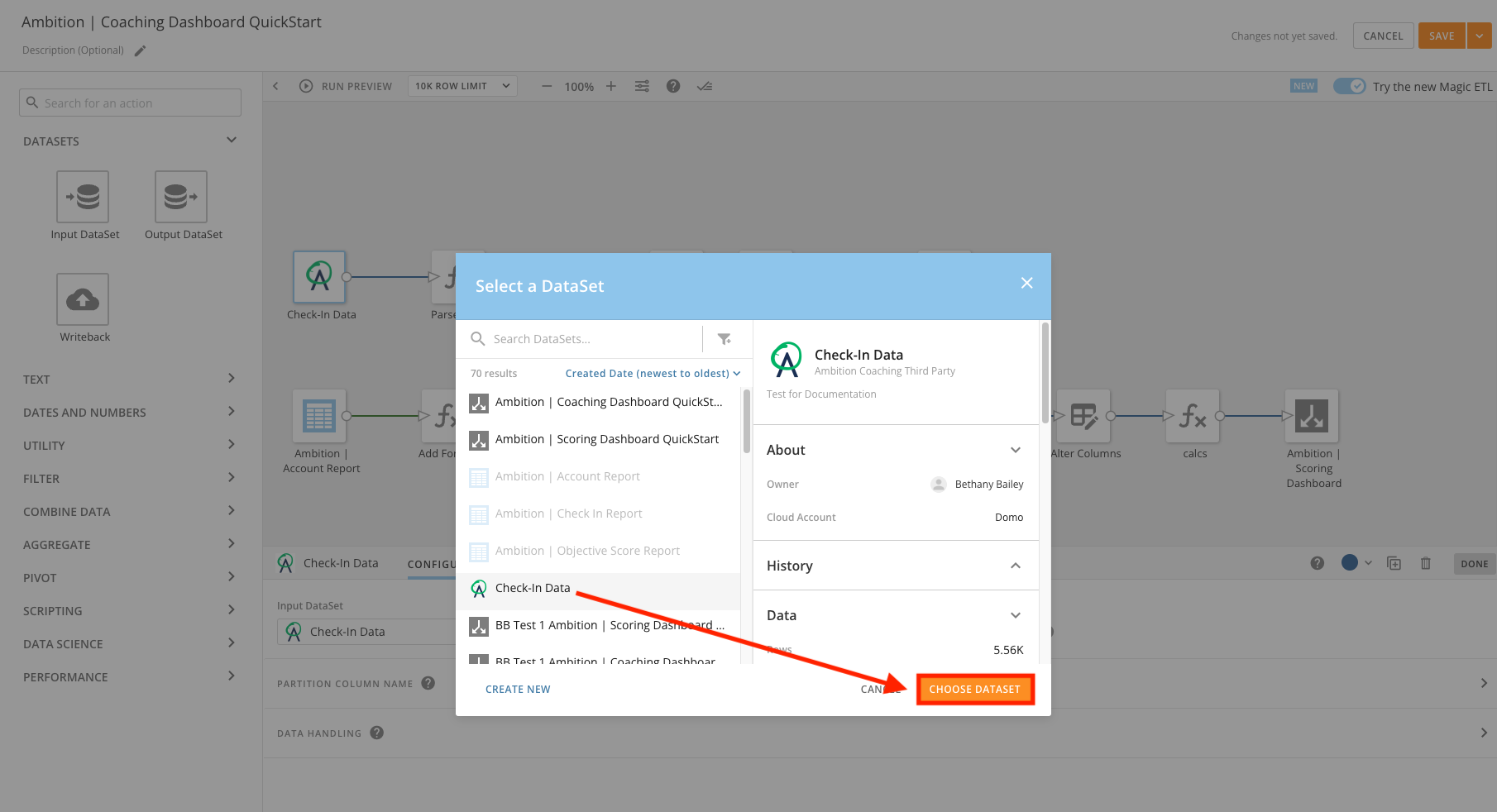Open the 10K Row Limit dropdown
The height and width of the screenshot is (812, 1497).
click(462, 86)
